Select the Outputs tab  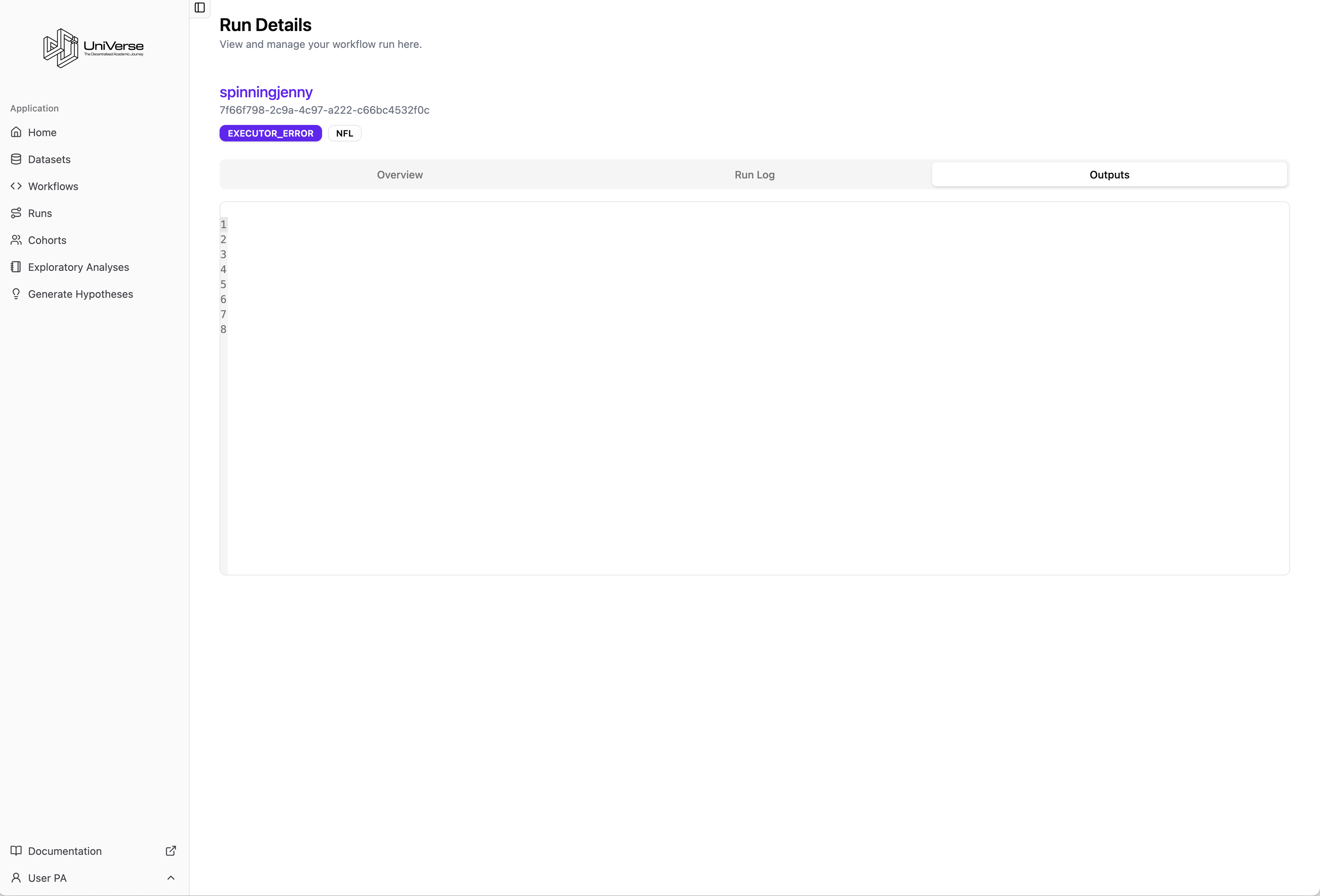coord(1109,174)
